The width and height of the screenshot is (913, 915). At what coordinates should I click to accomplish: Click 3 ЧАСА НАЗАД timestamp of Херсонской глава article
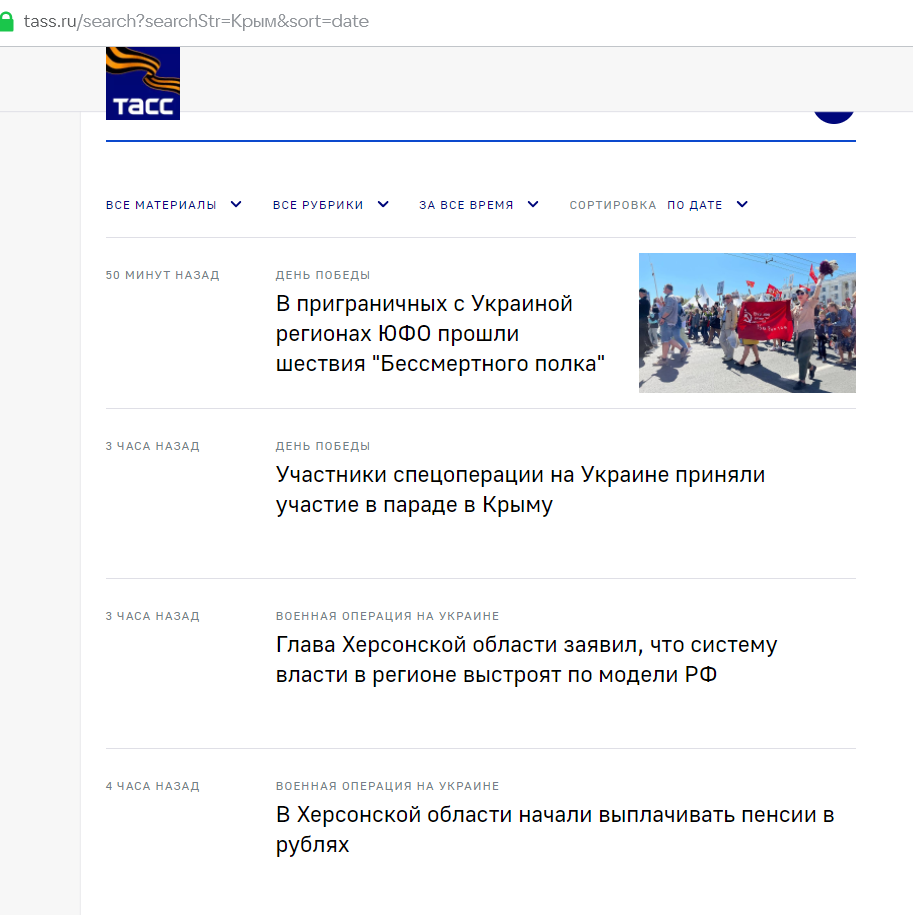tap(152, 616)
